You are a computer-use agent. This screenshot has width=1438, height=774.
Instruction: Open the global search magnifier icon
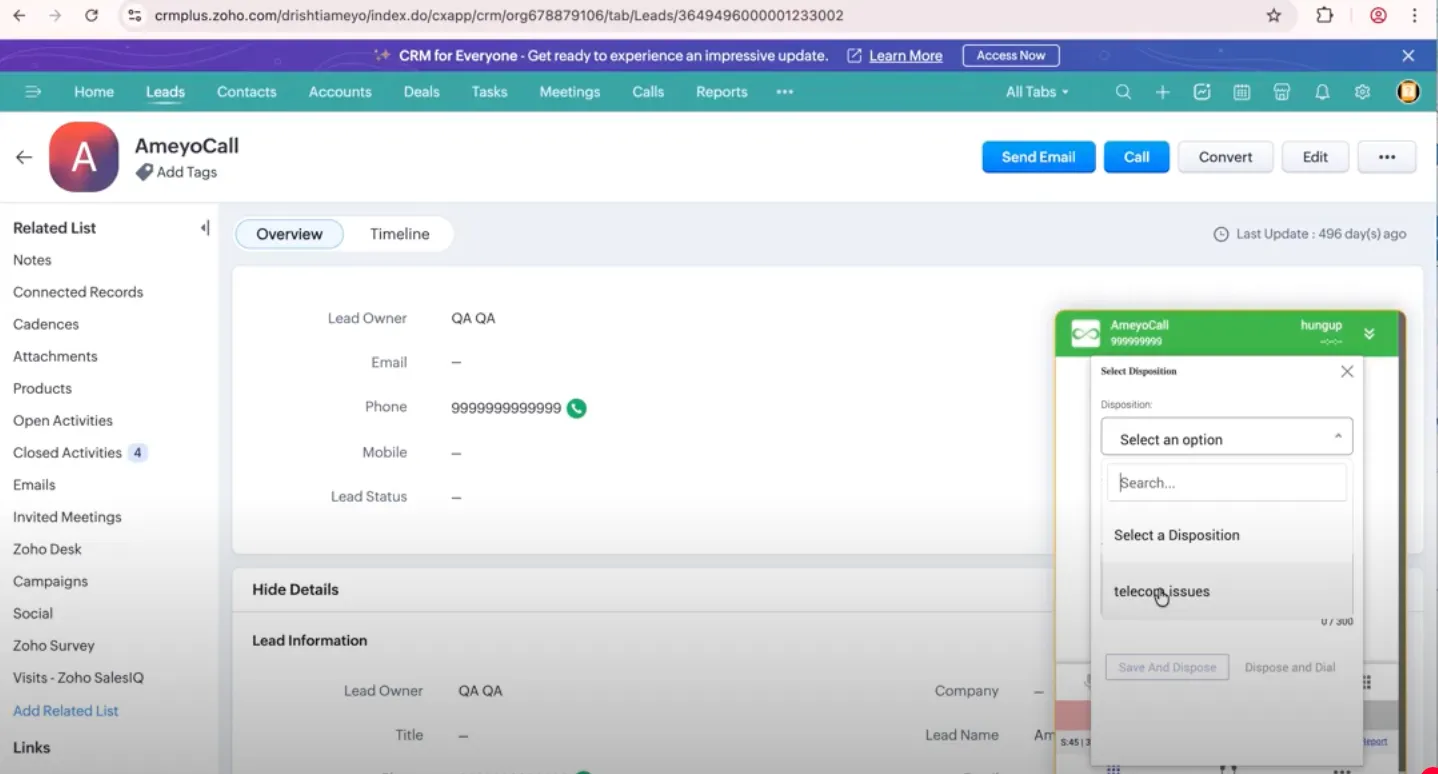click(x=1123, y=92)
